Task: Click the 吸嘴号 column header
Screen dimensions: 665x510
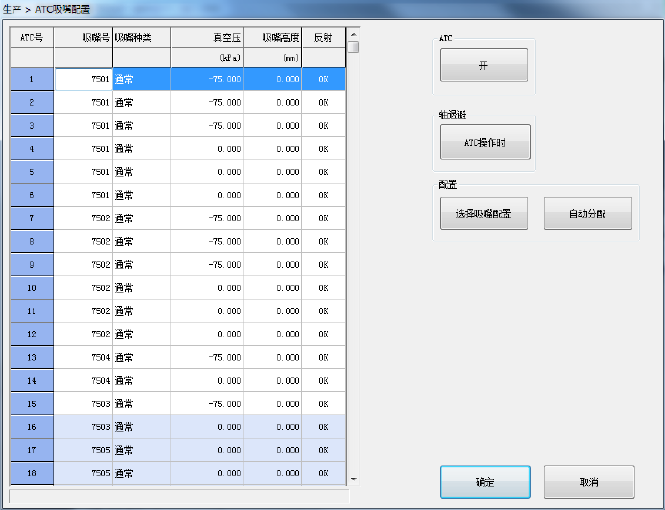Action: [83, 38]
